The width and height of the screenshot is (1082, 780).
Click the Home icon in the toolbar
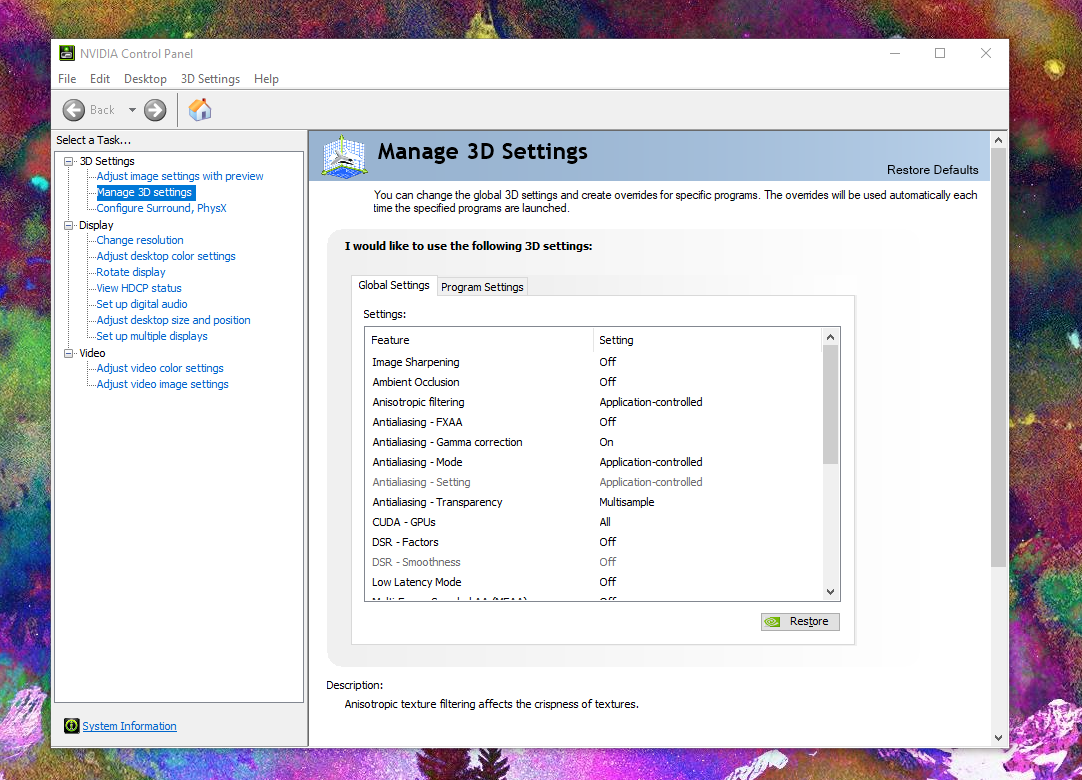click(200, 110)
